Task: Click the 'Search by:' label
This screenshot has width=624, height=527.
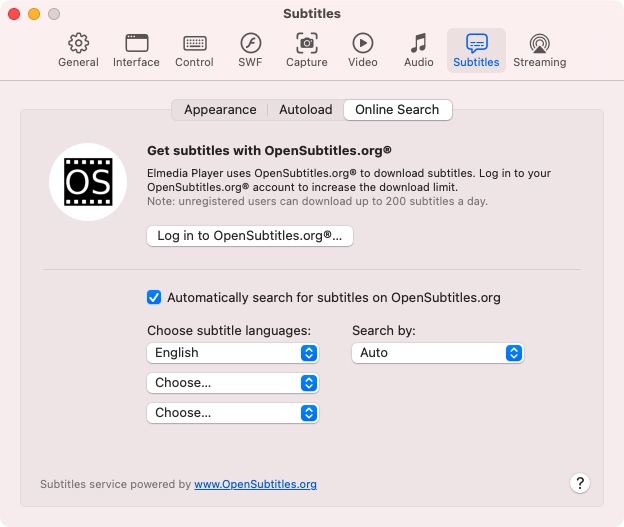Action: 384,331
